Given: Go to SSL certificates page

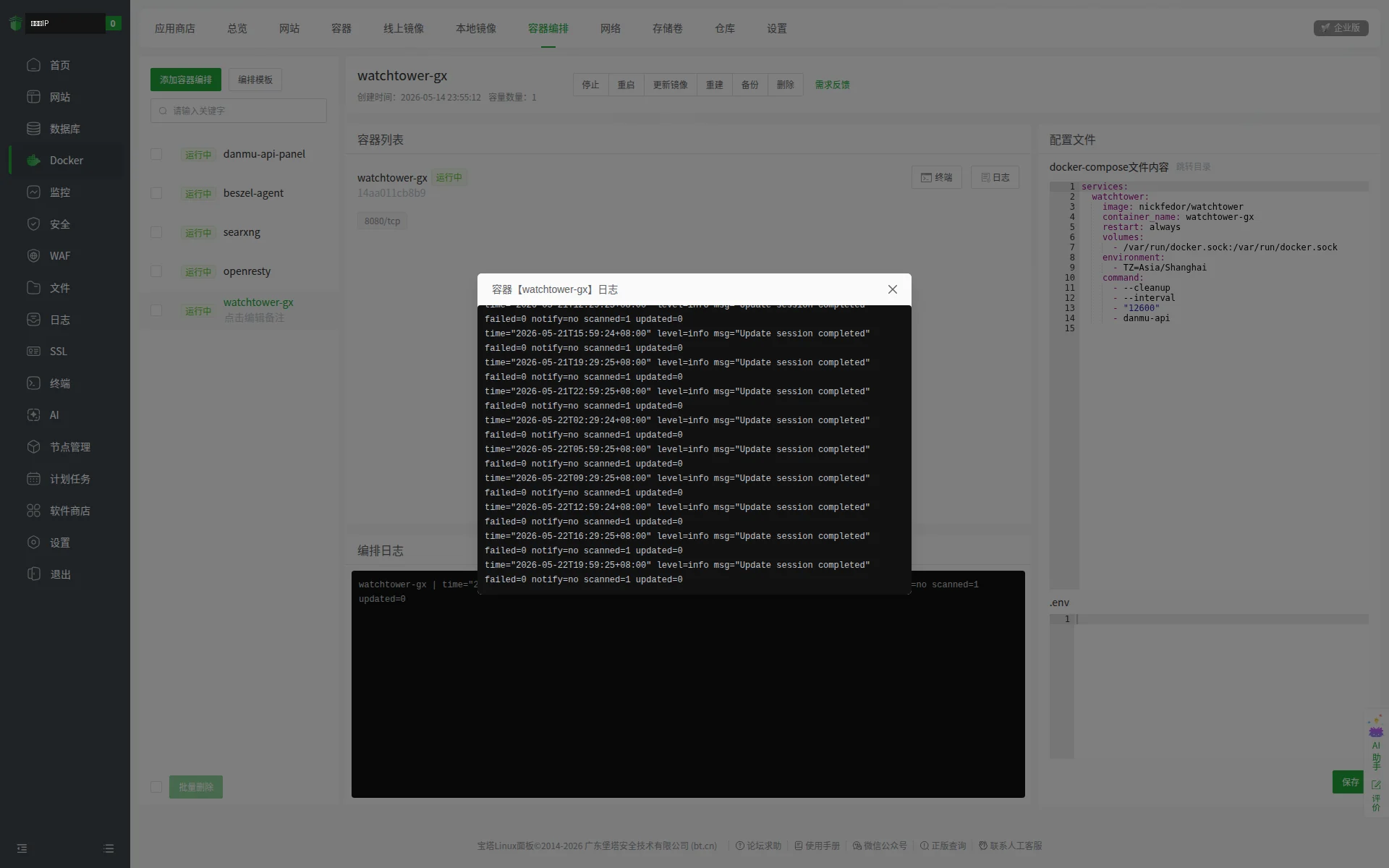Looking at the screenshot, I should 58,352.
